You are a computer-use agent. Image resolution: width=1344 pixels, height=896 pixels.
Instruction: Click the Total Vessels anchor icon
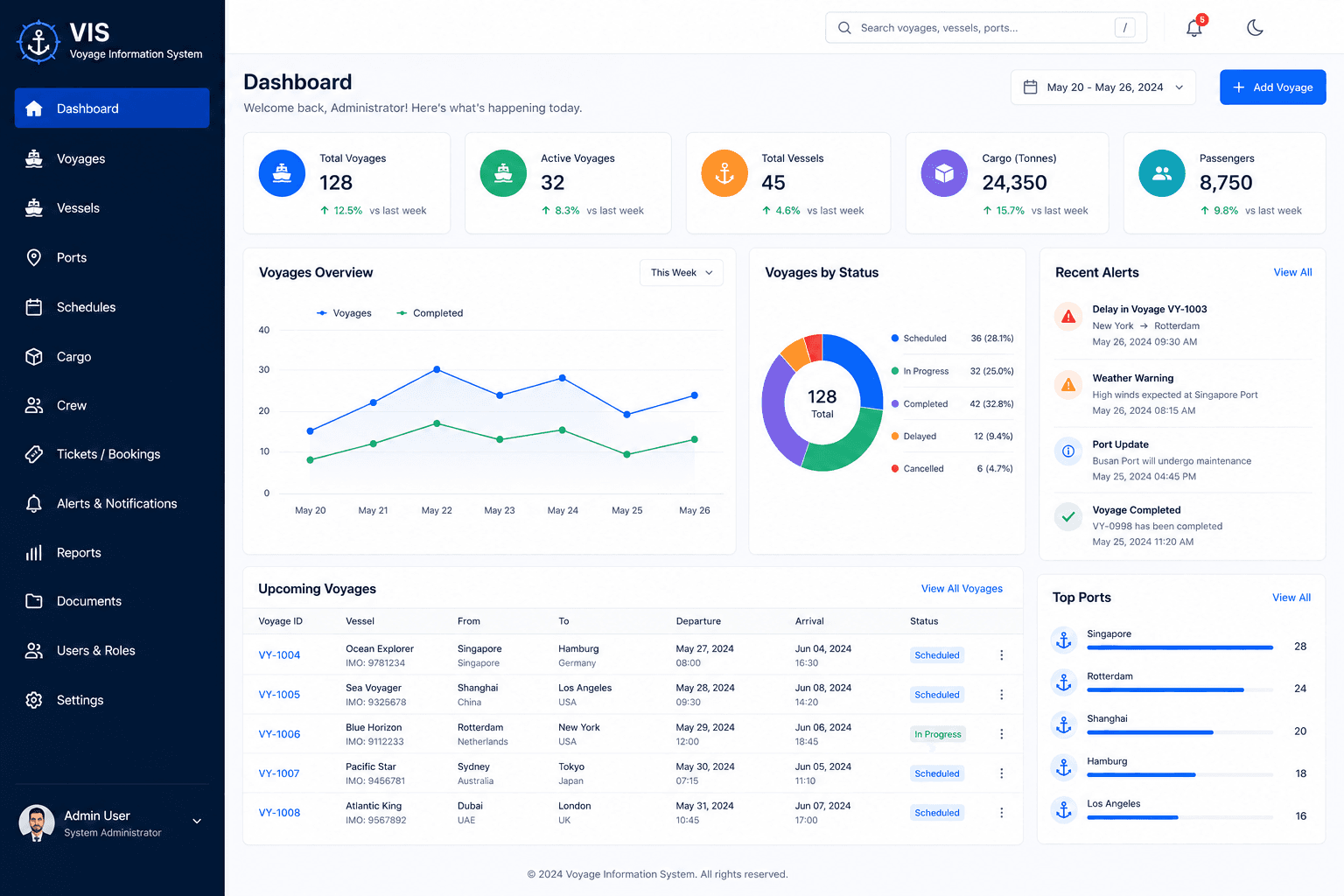click(724, 173)
